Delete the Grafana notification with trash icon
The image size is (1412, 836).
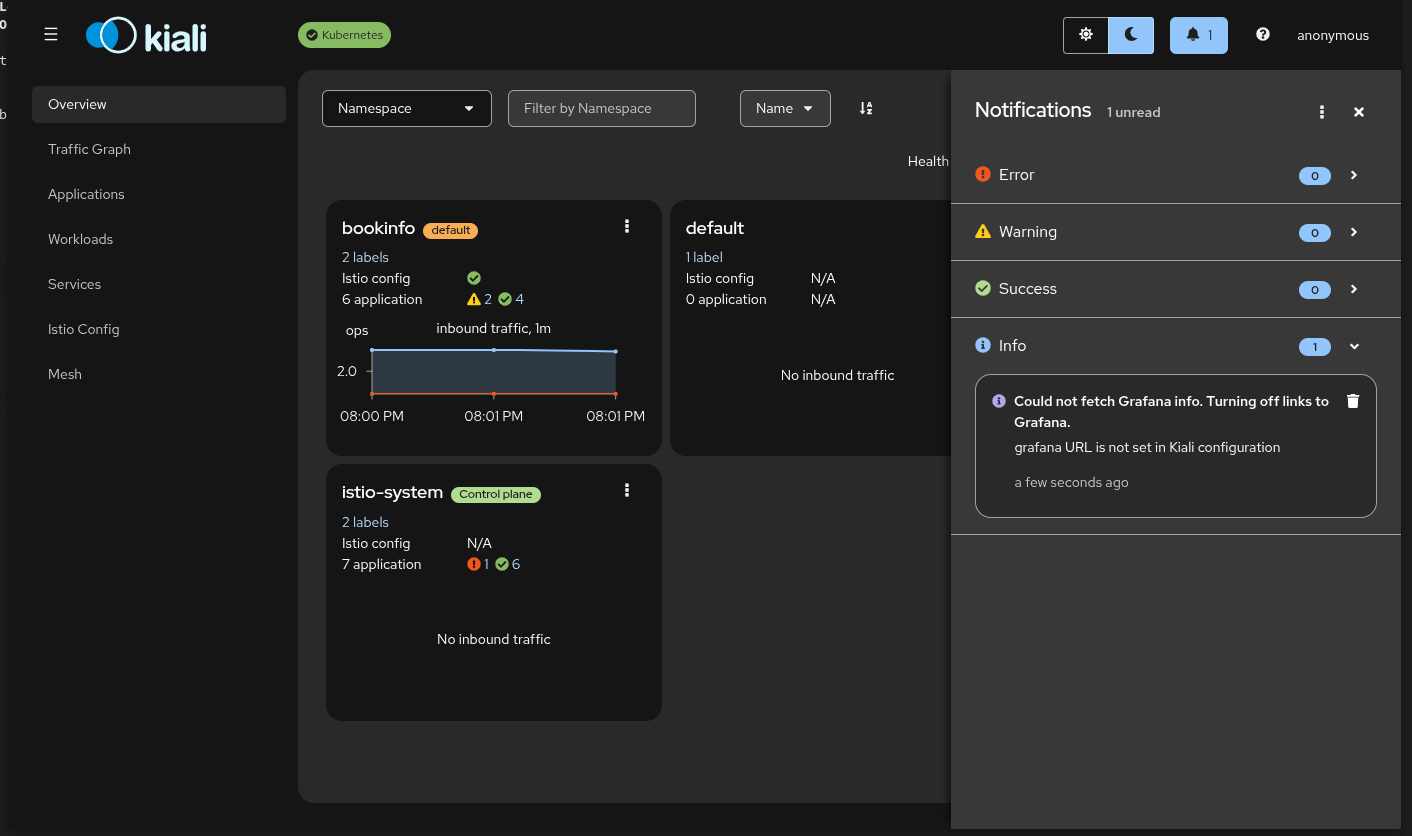1353,401
